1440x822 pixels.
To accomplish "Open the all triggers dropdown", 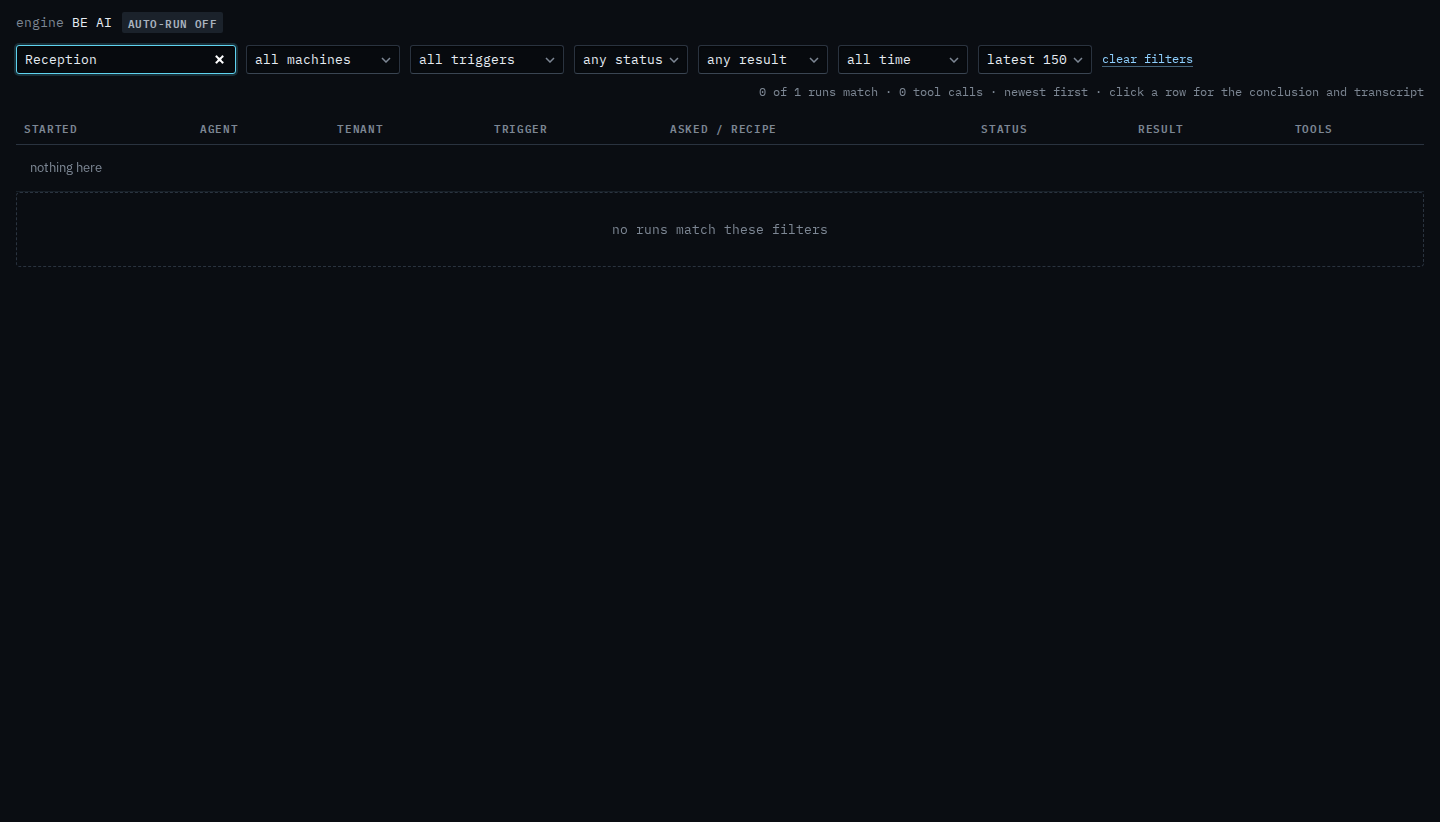I will click(487, 60).
